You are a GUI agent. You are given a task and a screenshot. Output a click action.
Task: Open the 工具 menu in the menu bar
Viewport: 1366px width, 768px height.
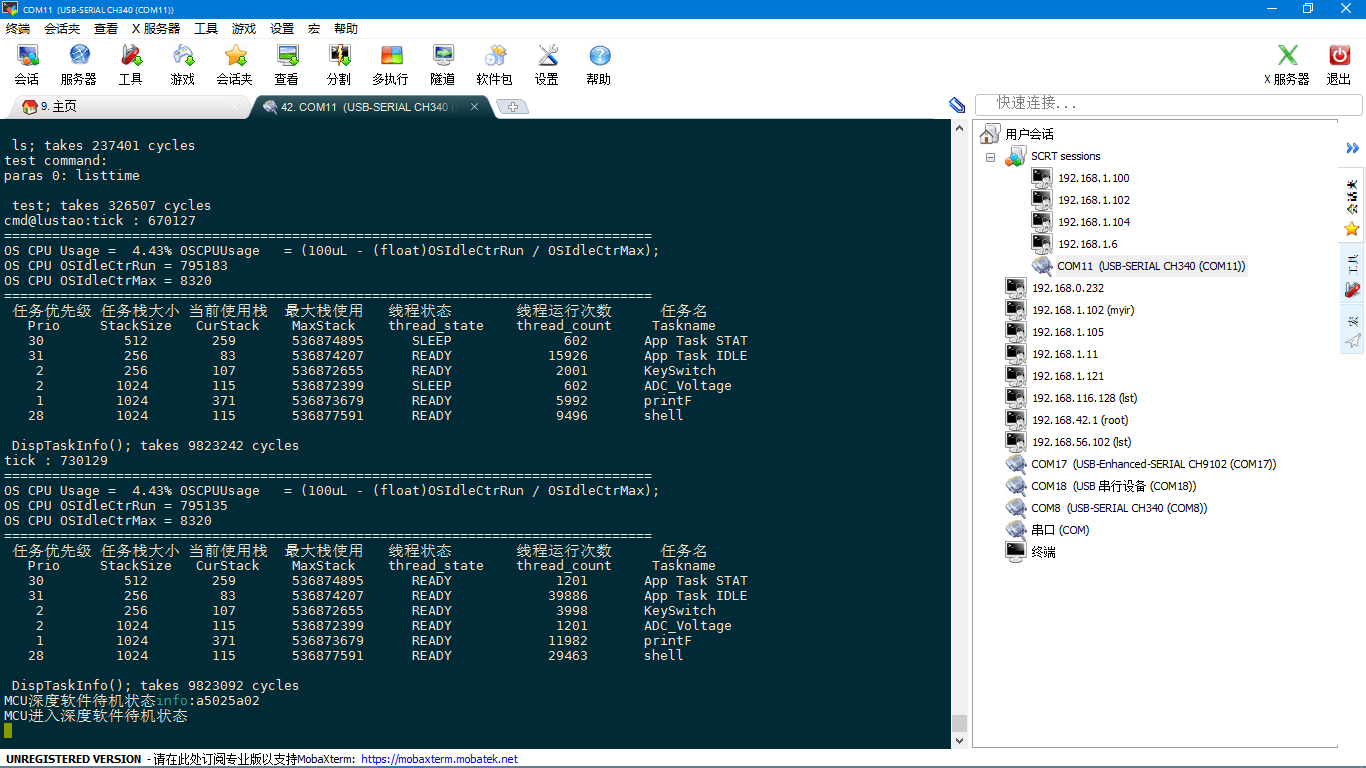(x=206, y=29)
